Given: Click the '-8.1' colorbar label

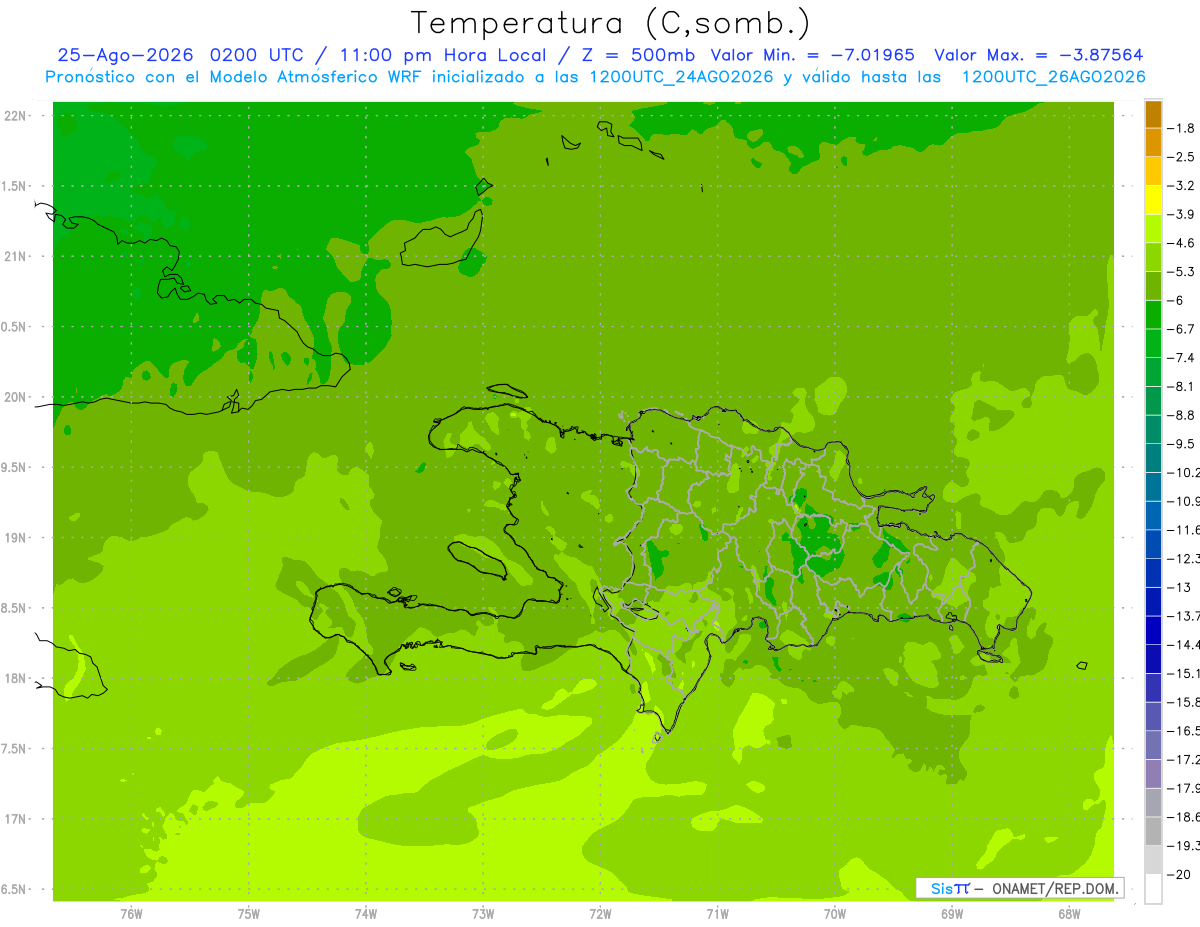Looking at the screenshot, I should [1181, 386].
